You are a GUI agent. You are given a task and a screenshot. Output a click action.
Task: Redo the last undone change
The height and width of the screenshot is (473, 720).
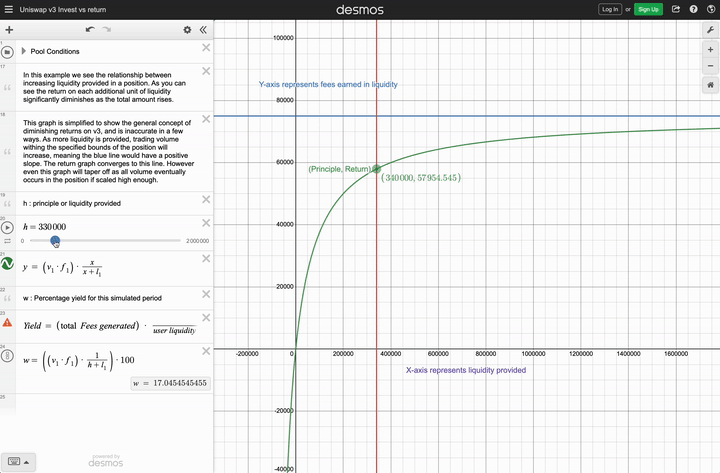coord(107,29)
